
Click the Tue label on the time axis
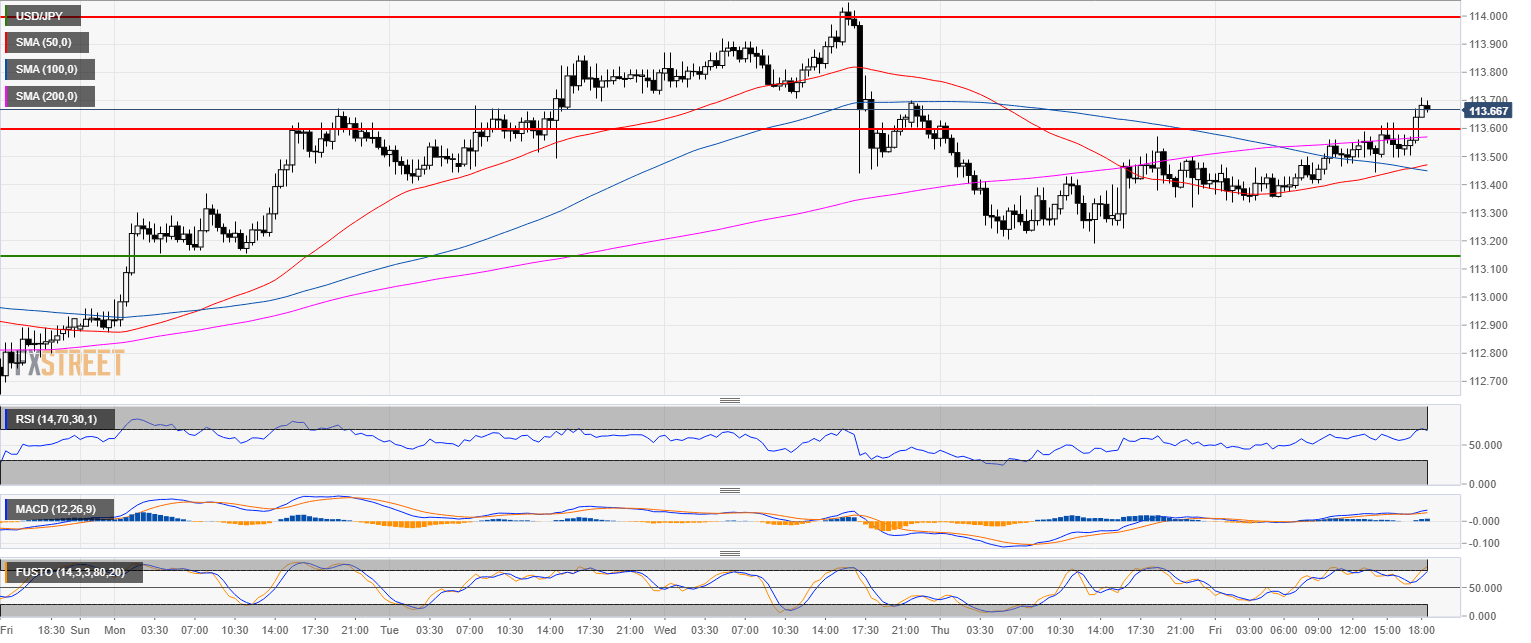[390, 631]
